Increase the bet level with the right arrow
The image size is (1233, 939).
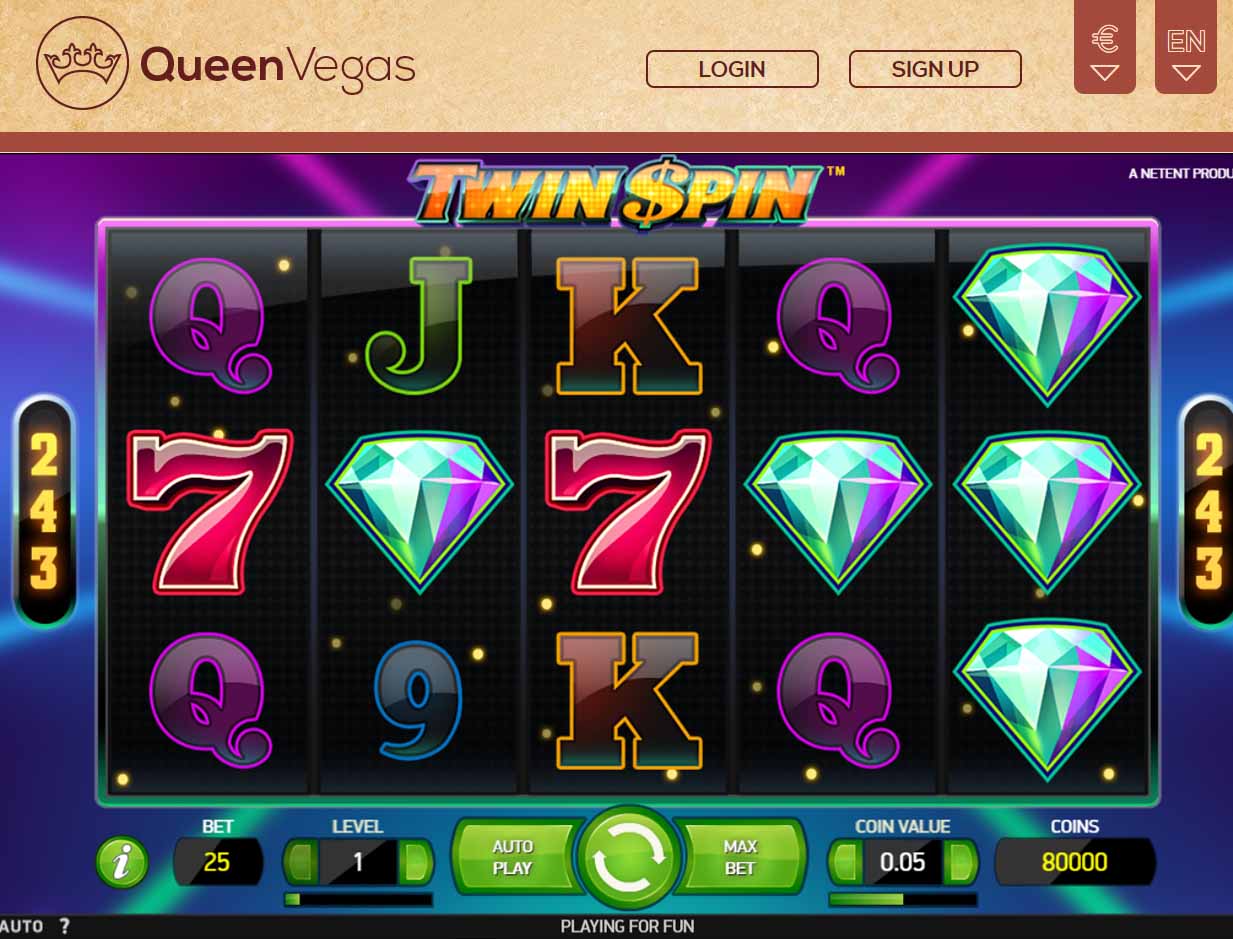click(416, 862)
